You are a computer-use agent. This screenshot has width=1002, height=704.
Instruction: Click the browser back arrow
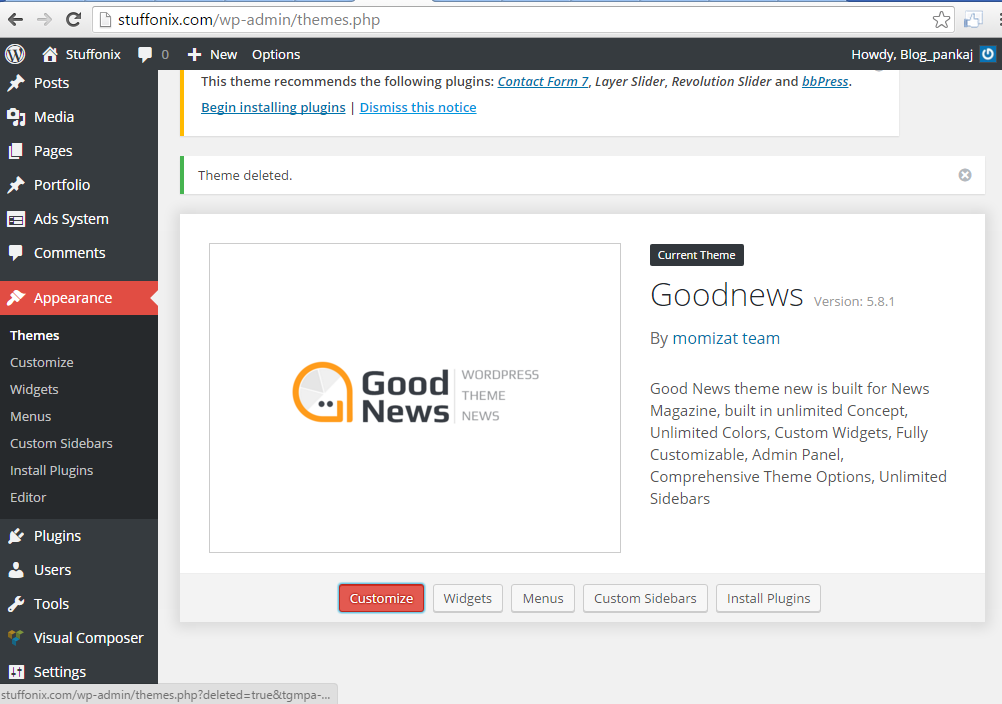15,20
